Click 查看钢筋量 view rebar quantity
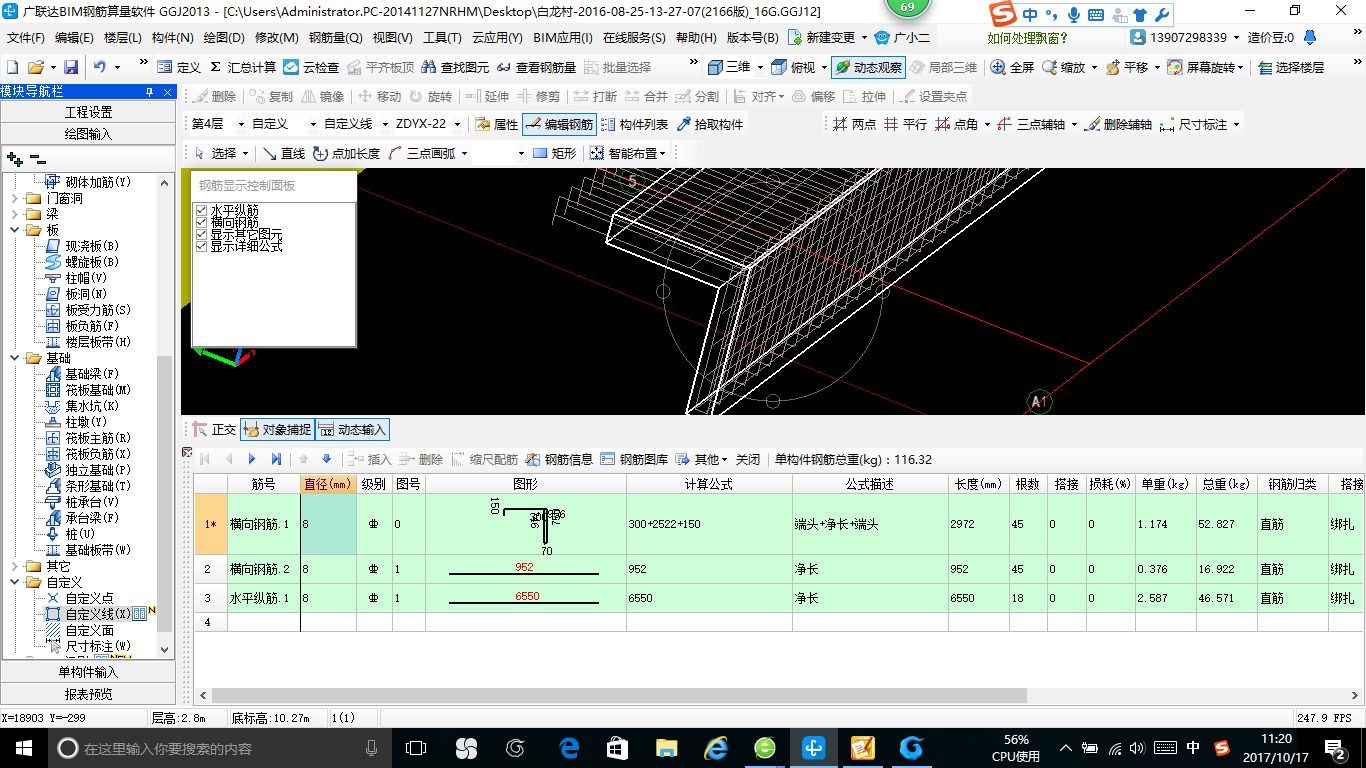 [536, 67]
